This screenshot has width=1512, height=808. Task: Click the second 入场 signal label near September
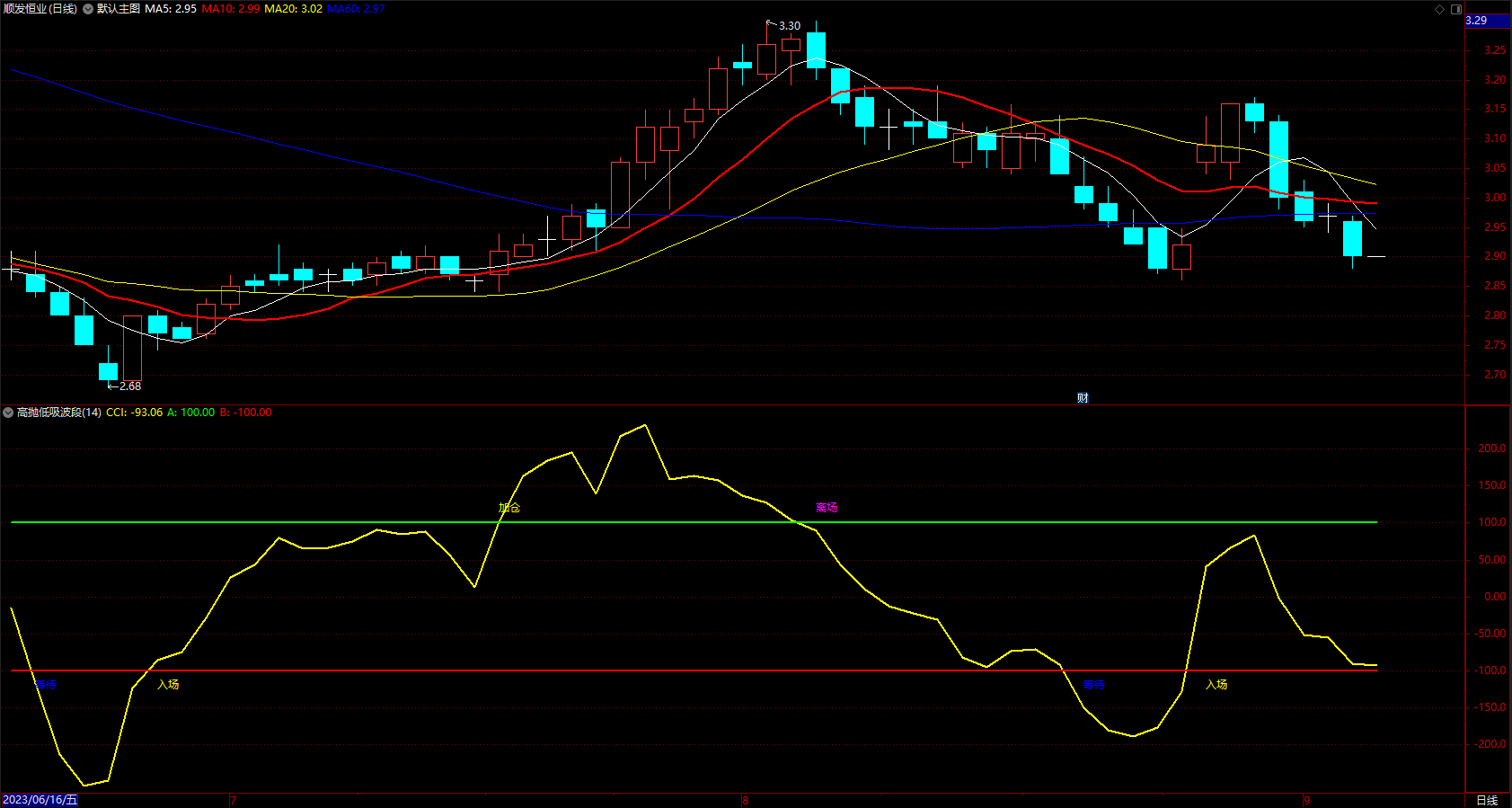click(x=1216, y=685)
